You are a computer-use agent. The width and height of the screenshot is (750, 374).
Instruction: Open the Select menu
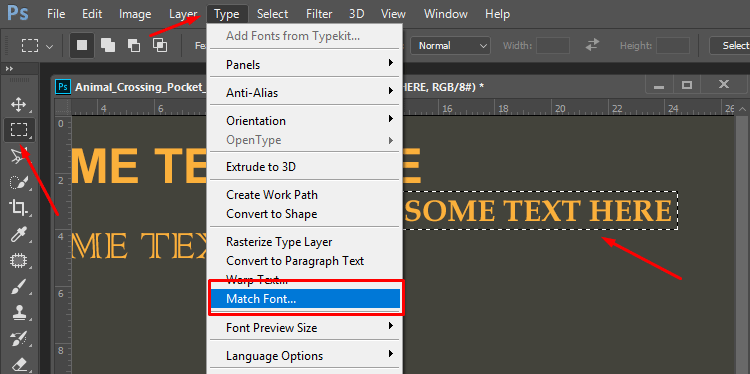pos(272,14)
